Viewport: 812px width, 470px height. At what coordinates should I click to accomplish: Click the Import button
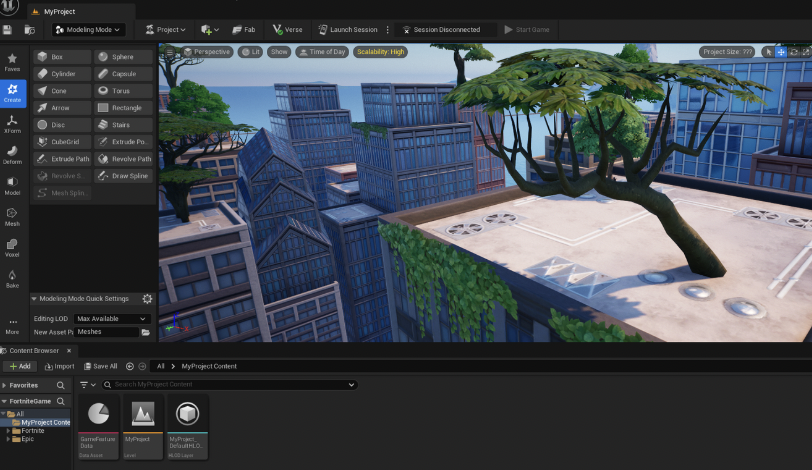click(60, 366)
